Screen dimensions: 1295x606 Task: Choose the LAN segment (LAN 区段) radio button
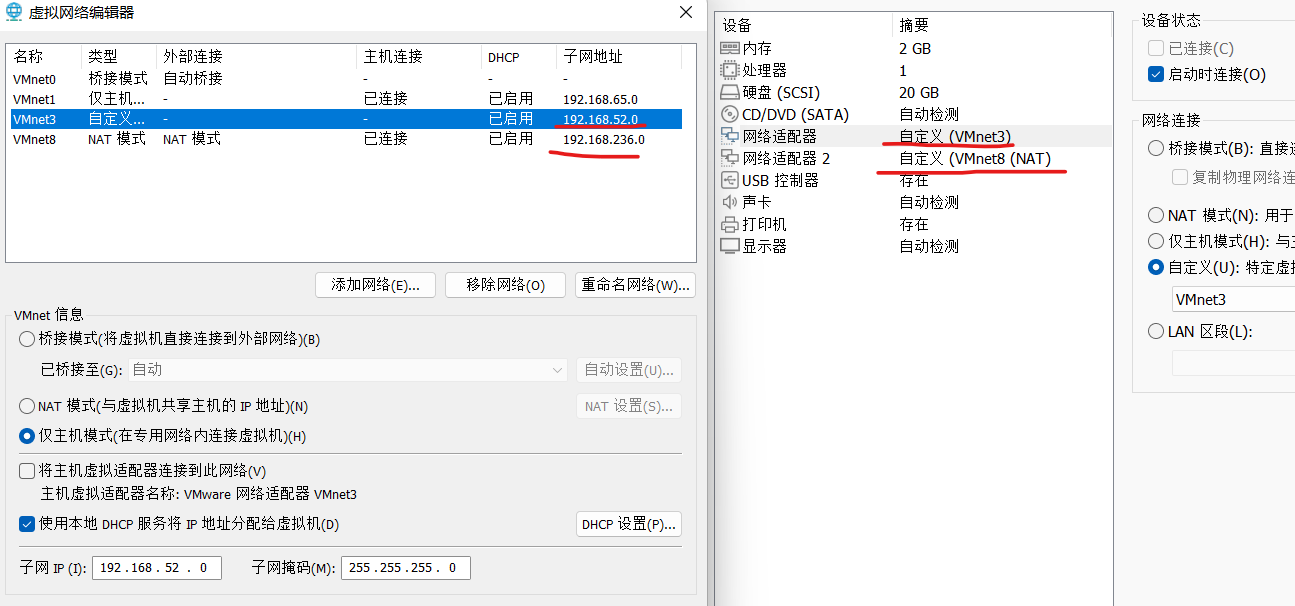tap(1156, 332)
